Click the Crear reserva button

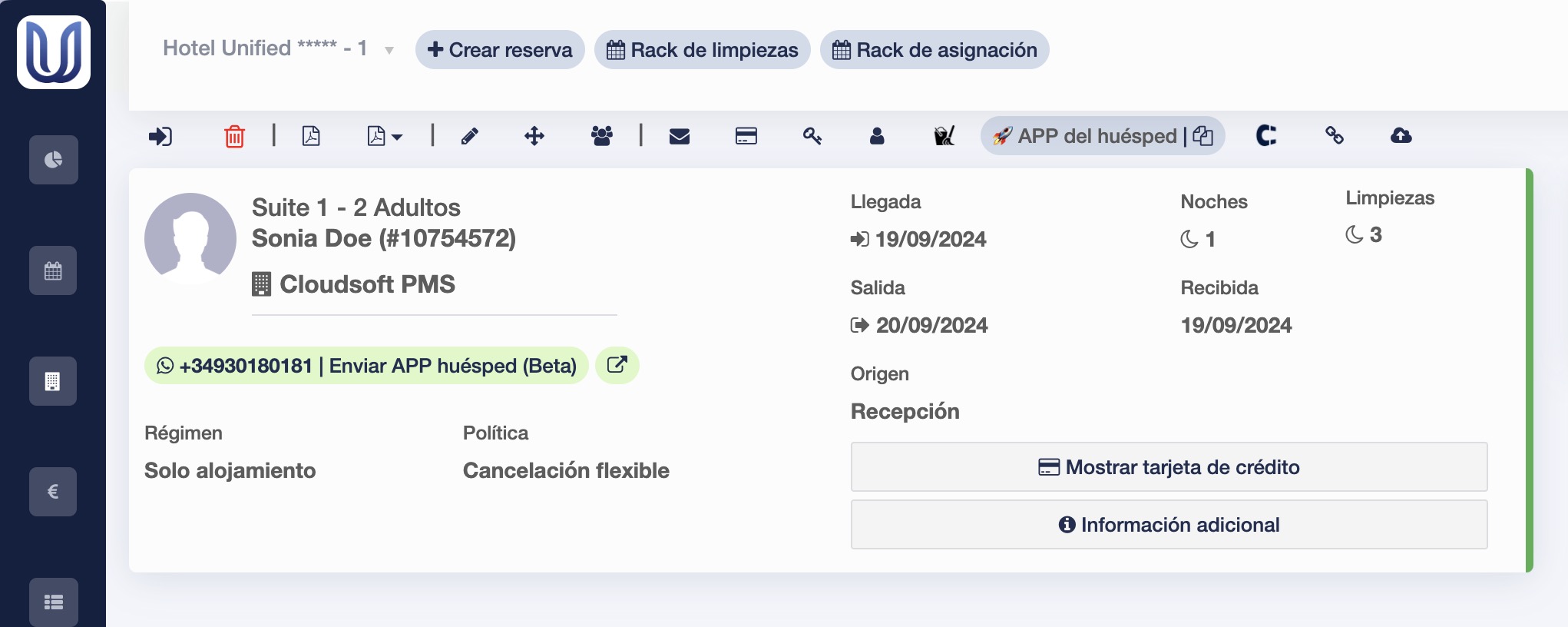[x=500, y=50]
